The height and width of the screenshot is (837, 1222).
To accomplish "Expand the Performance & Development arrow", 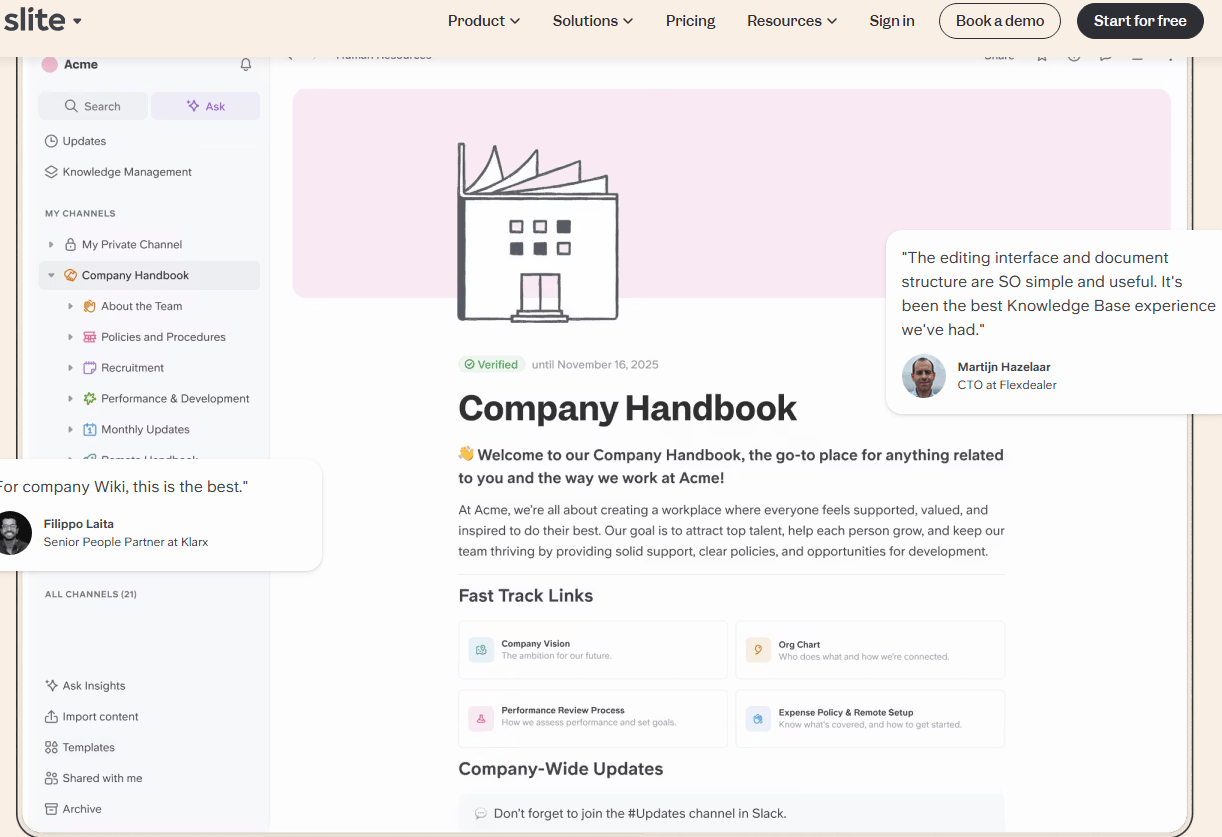I will pyautogui.click(x=70, y=398).
